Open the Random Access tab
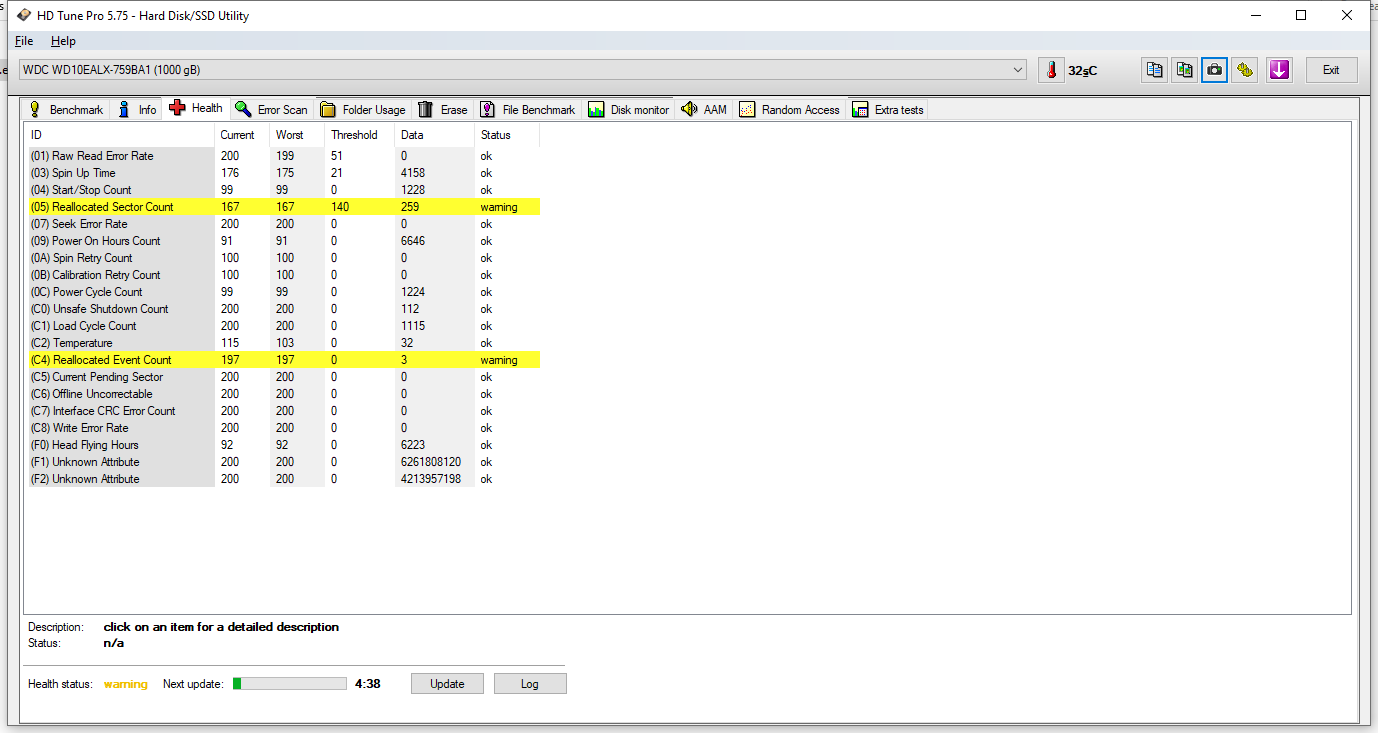Screen dimensions: 1378x733 tap(790, 110)
